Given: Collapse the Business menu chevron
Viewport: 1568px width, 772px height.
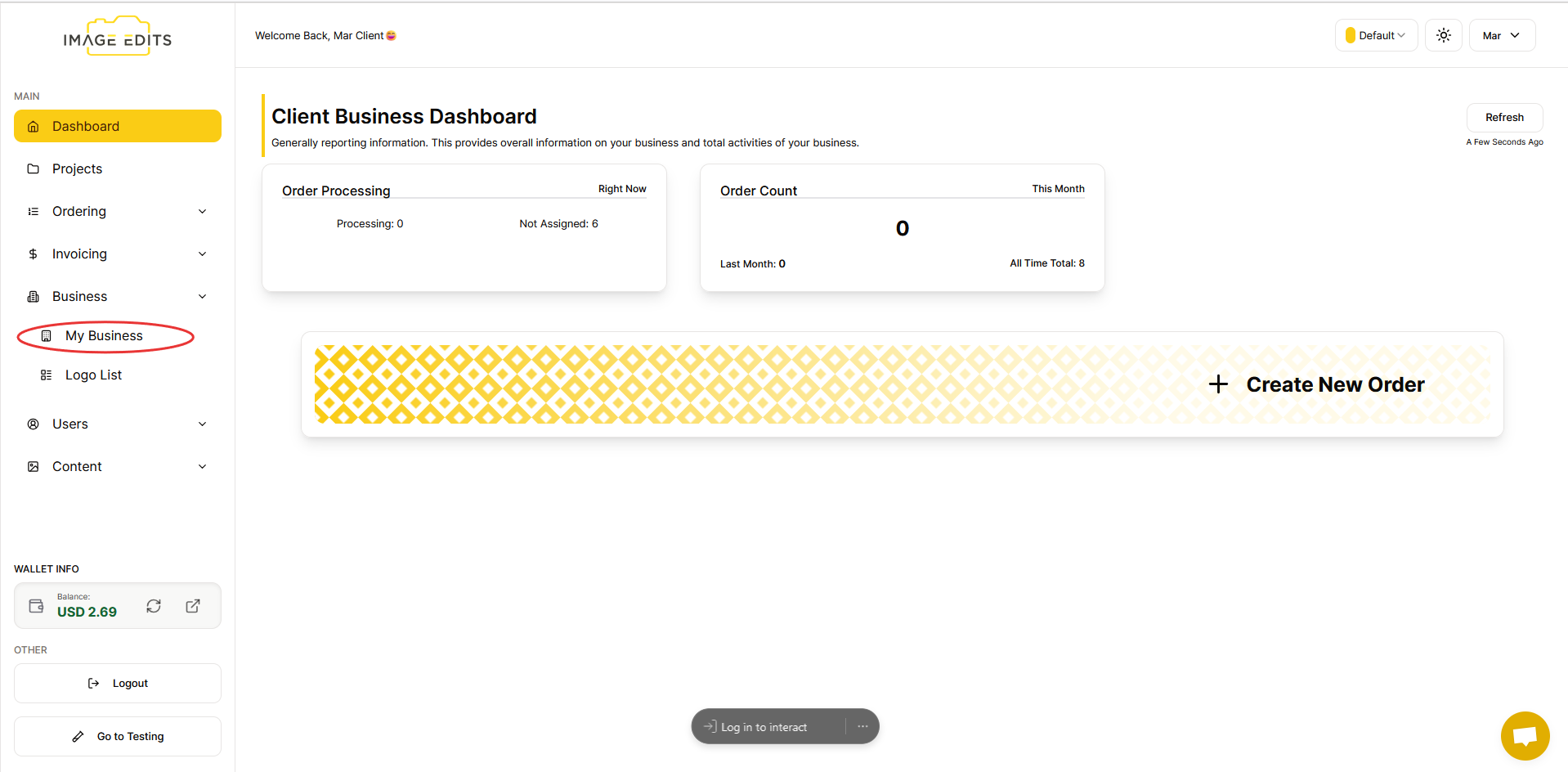Looking at the screenshot, I should click(203, 297).
